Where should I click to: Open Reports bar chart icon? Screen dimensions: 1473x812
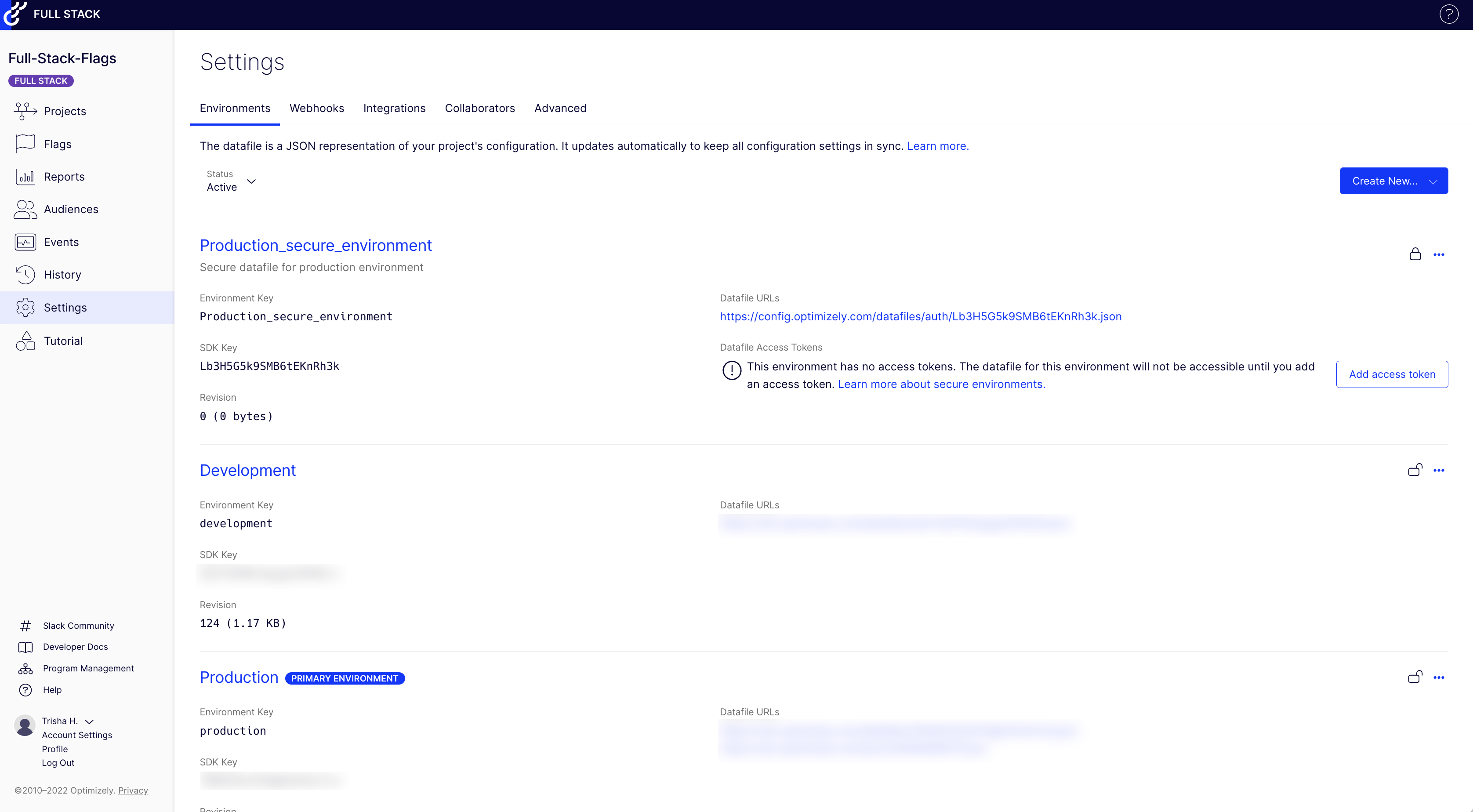[x=25, y=177]
